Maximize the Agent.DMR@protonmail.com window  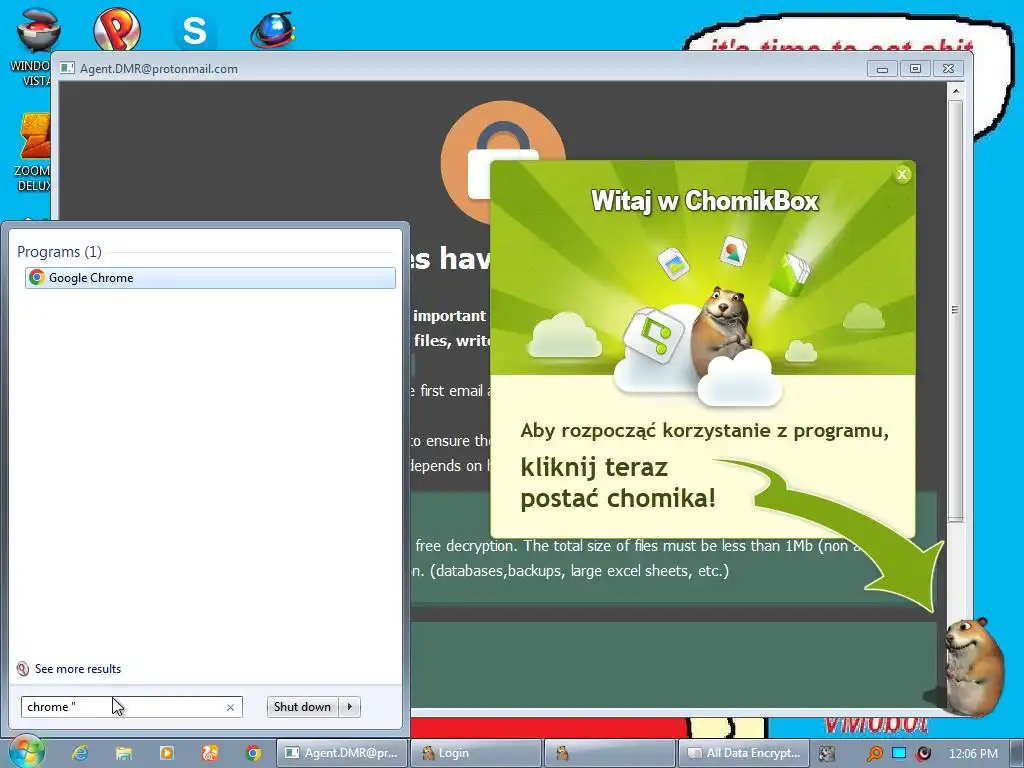pos(915,69)
